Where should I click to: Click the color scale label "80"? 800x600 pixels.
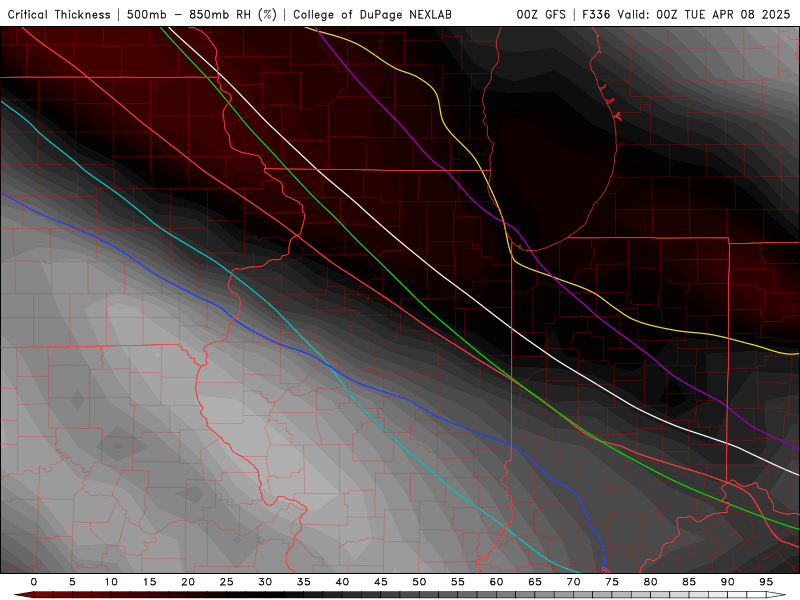click(x=651, y=582)
